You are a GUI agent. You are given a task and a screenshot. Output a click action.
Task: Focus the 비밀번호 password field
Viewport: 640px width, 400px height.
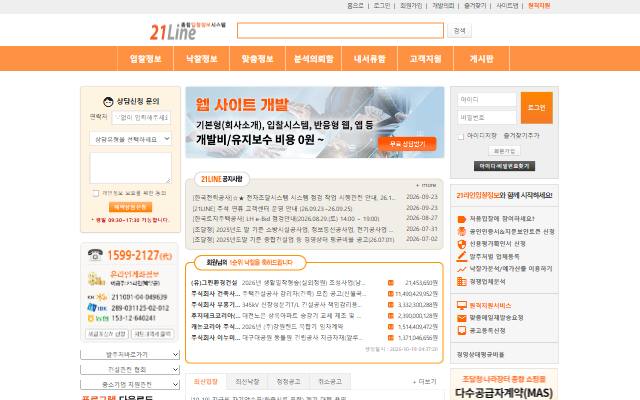[x=487, y=118]
